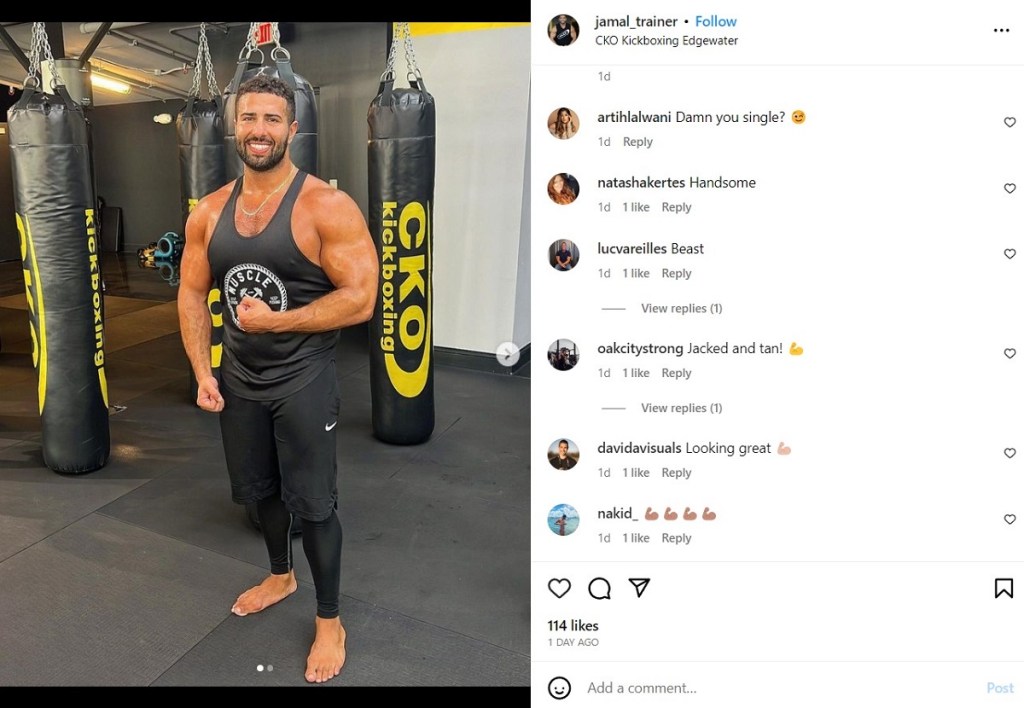
Task: Open nakid_ commenter avatar
Action: (563, 520)
